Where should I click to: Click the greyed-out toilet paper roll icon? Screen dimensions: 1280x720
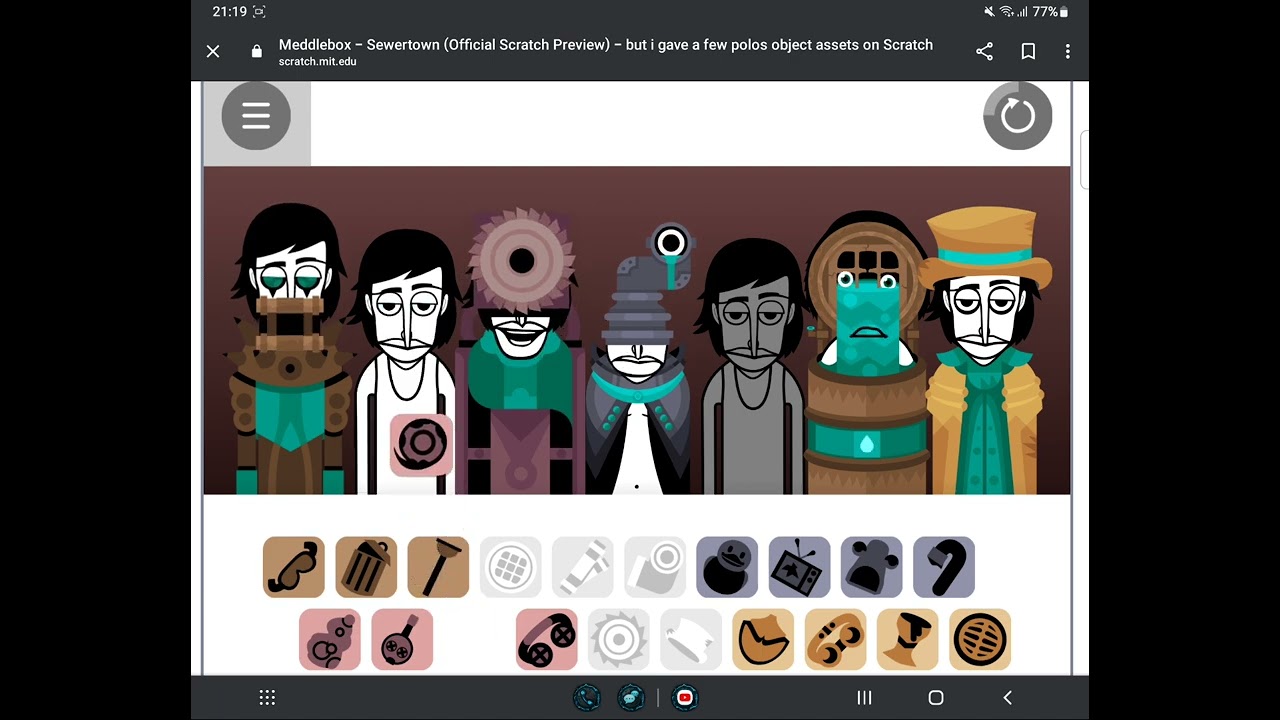[655, 567]
